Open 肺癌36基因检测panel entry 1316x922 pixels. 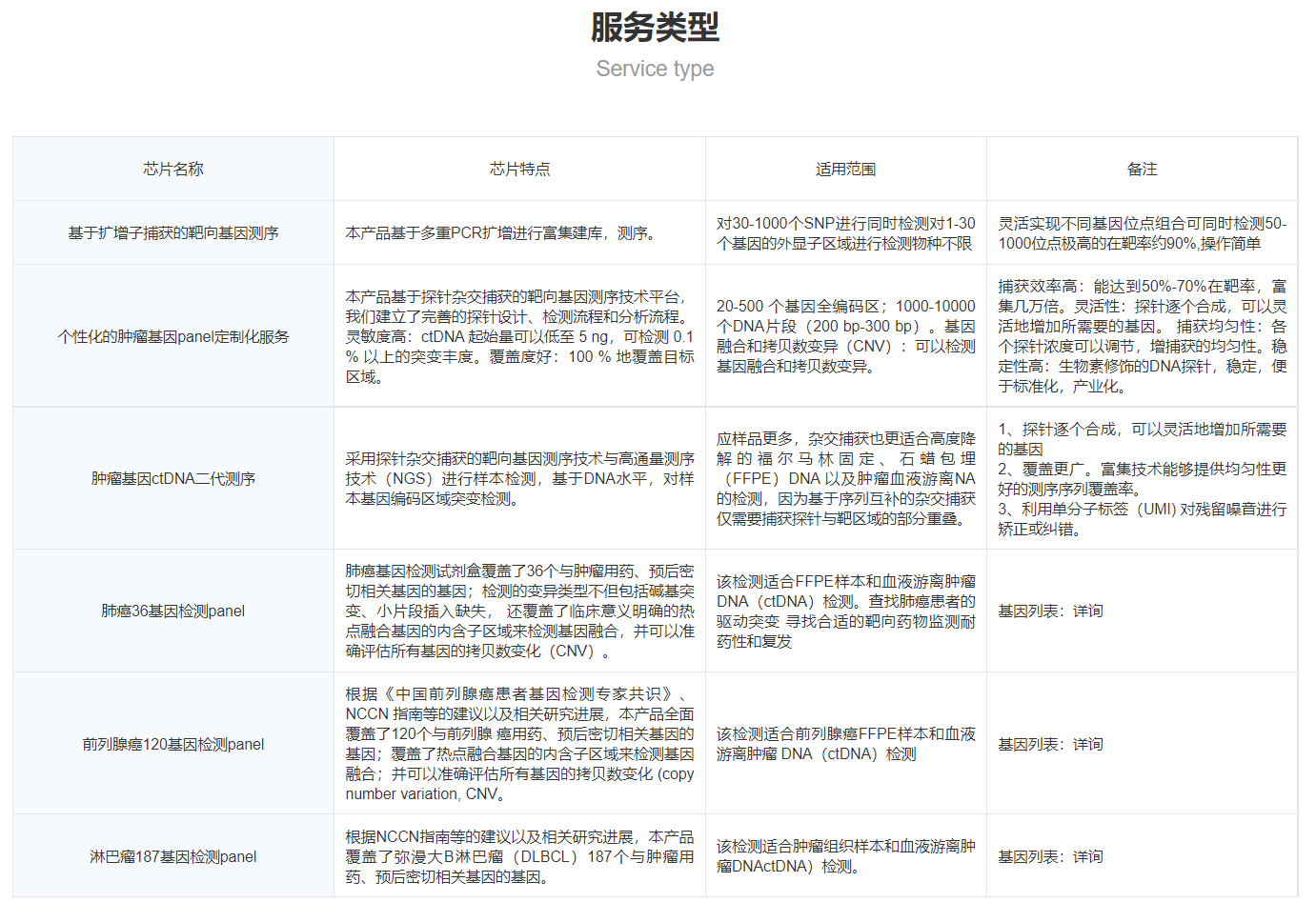click(173, 611)
